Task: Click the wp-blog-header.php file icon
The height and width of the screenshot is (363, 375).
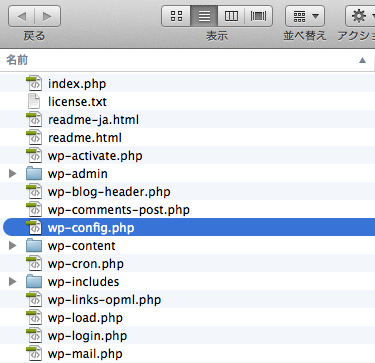Action: 34,191
